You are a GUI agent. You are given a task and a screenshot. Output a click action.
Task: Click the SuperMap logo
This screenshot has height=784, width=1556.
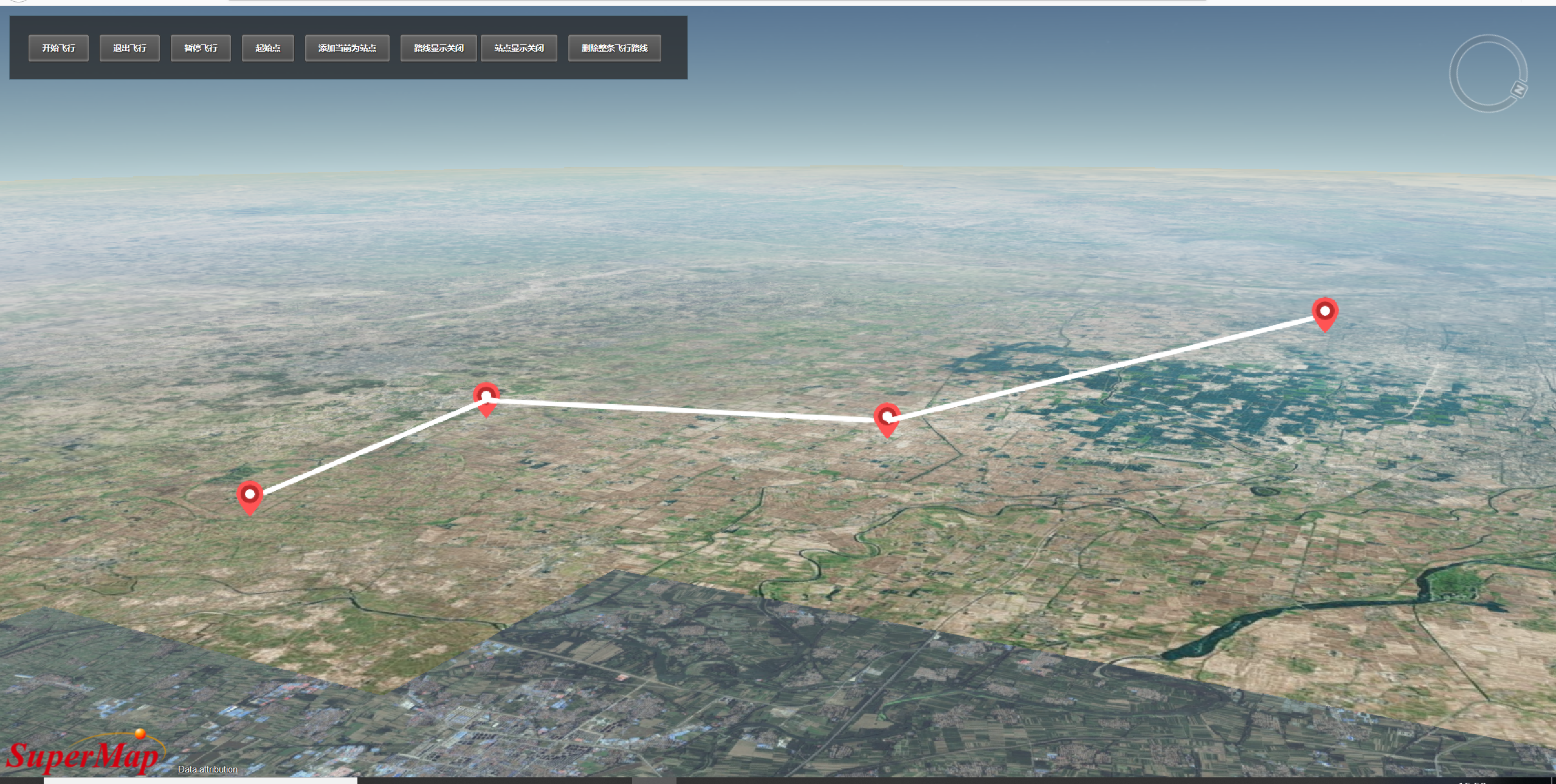[82, 755]
